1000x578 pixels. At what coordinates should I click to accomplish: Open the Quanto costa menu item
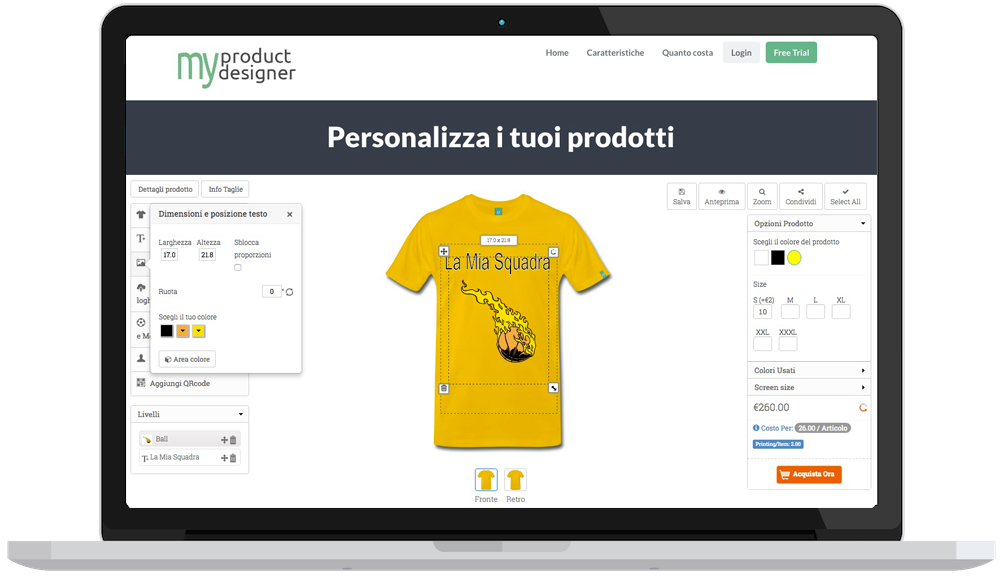tap(688, 53)
